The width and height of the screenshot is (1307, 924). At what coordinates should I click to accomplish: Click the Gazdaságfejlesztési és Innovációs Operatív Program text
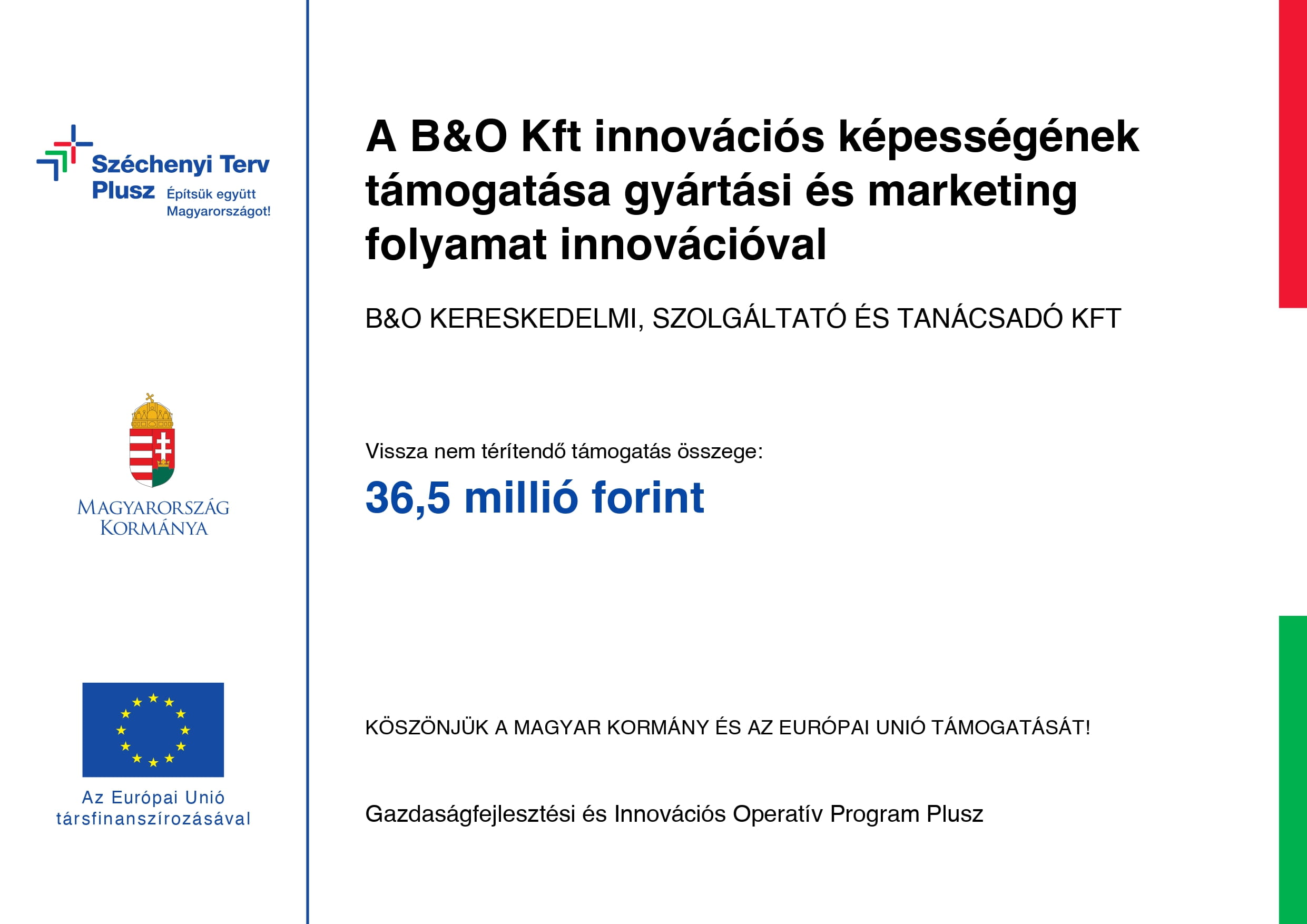pyautogui.click(x=674, y=814)
